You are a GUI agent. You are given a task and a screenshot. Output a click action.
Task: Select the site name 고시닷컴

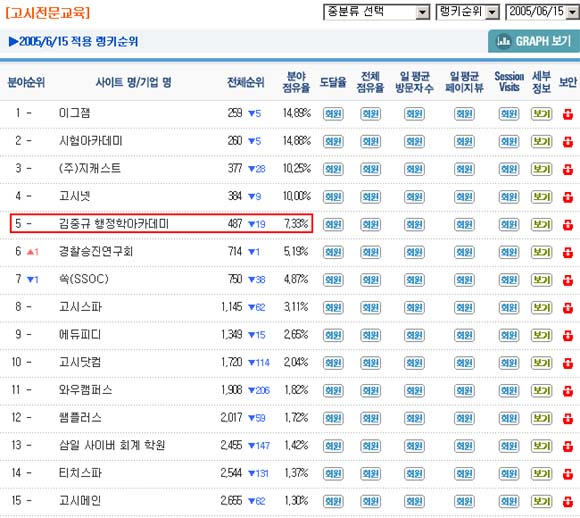[80, 362]
